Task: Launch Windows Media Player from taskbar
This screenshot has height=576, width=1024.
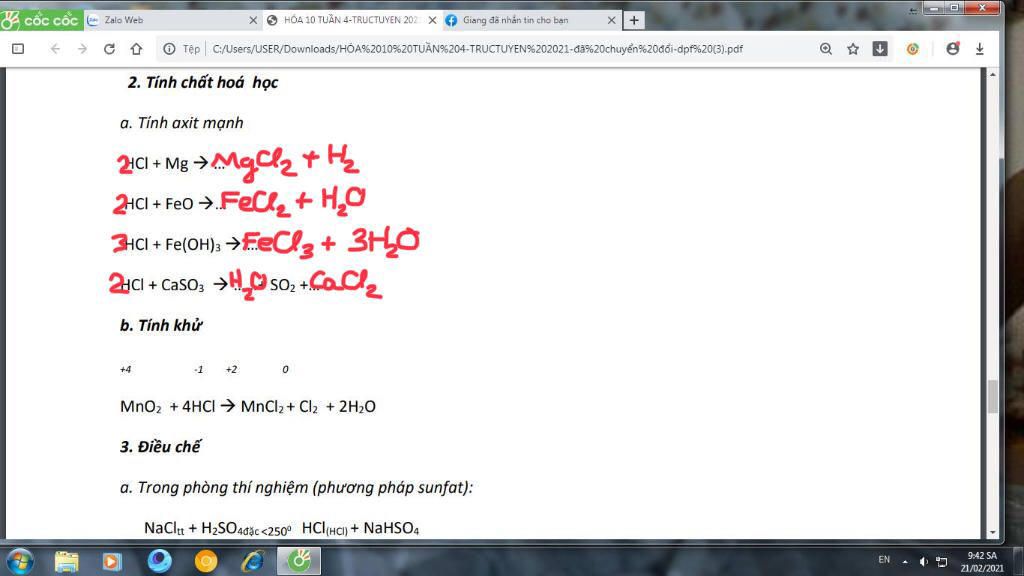Action: click(x=112, y=561)
